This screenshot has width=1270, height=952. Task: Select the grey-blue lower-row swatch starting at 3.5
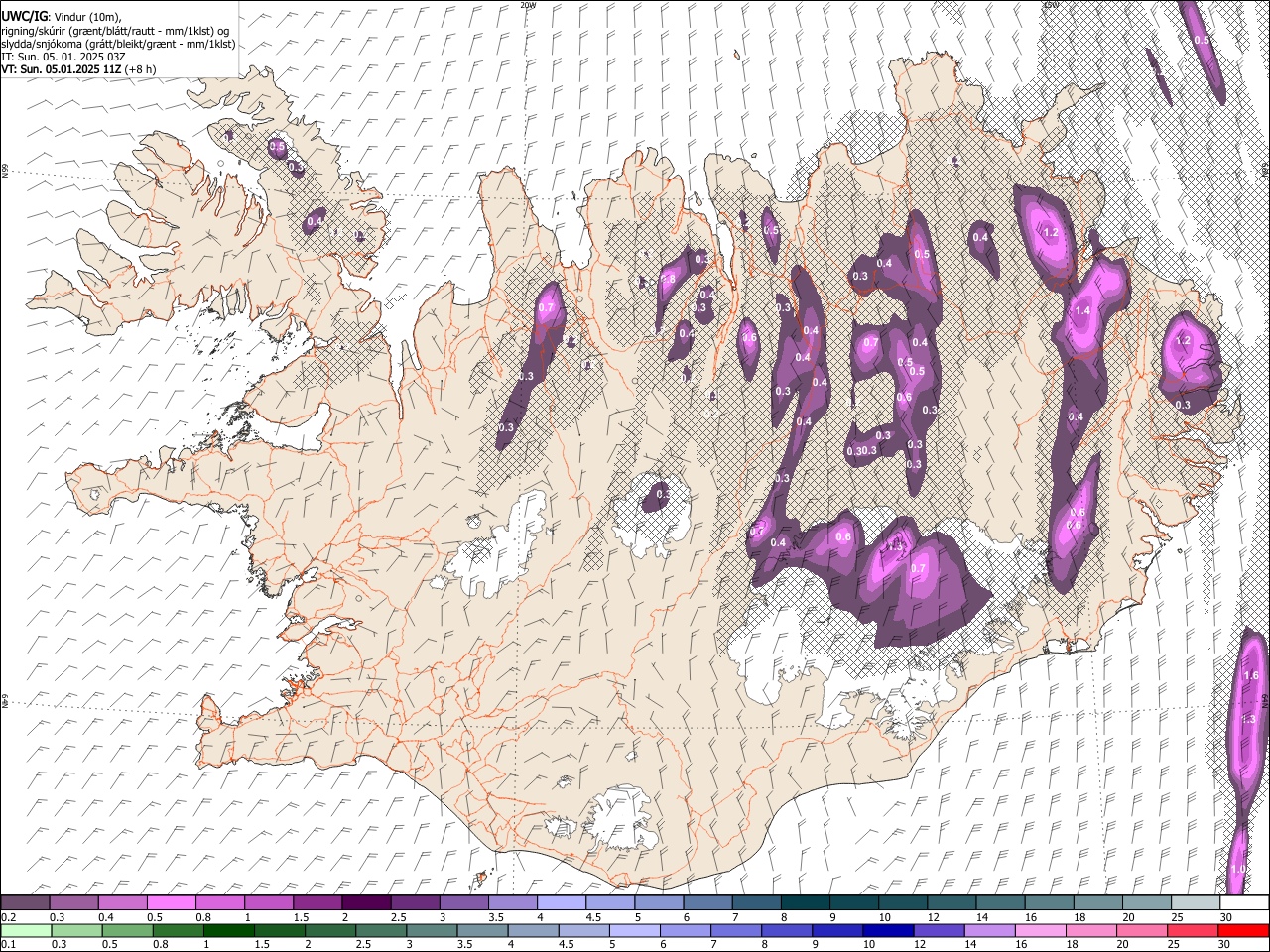pyautogui.click(x=483, y=930)
